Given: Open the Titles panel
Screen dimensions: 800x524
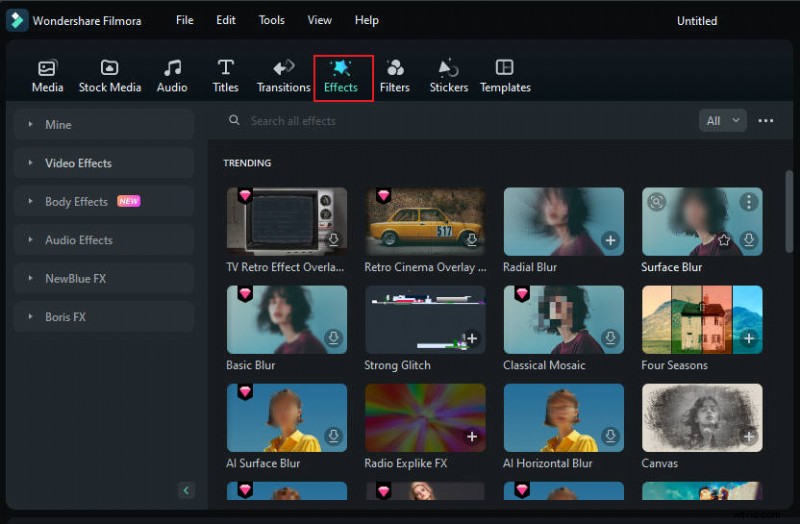Looking at the screenshot, I should pyautogui.click(x=226, y=76).
